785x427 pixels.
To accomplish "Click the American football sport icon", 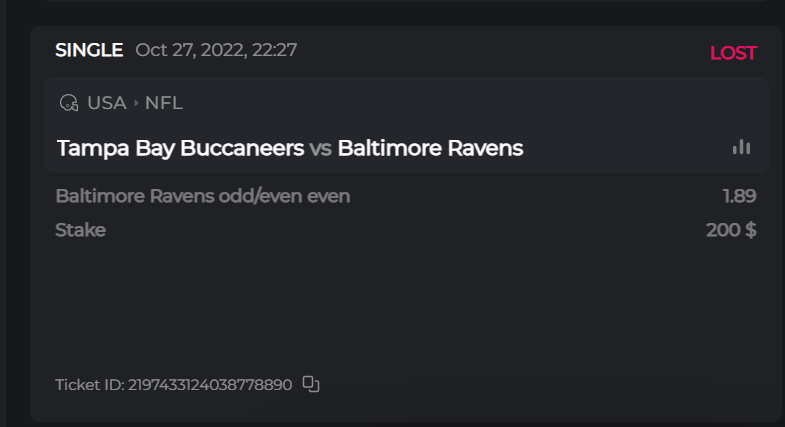I will 68,103.
